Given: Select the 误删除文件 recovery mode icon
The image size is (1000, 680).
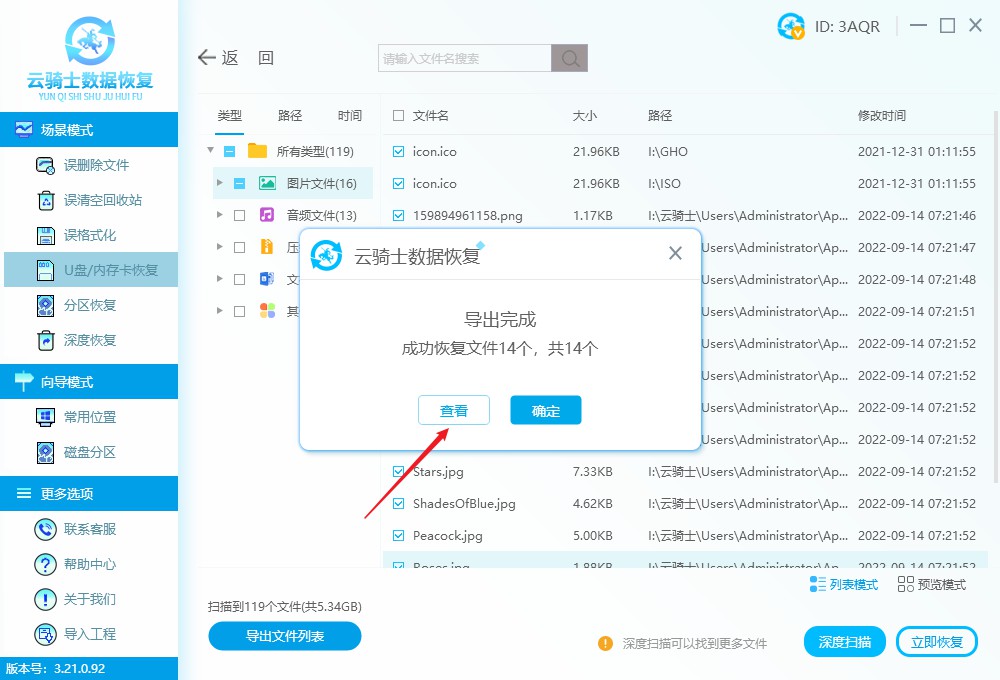Looking at the screenshot, I should tap(45, 165).
